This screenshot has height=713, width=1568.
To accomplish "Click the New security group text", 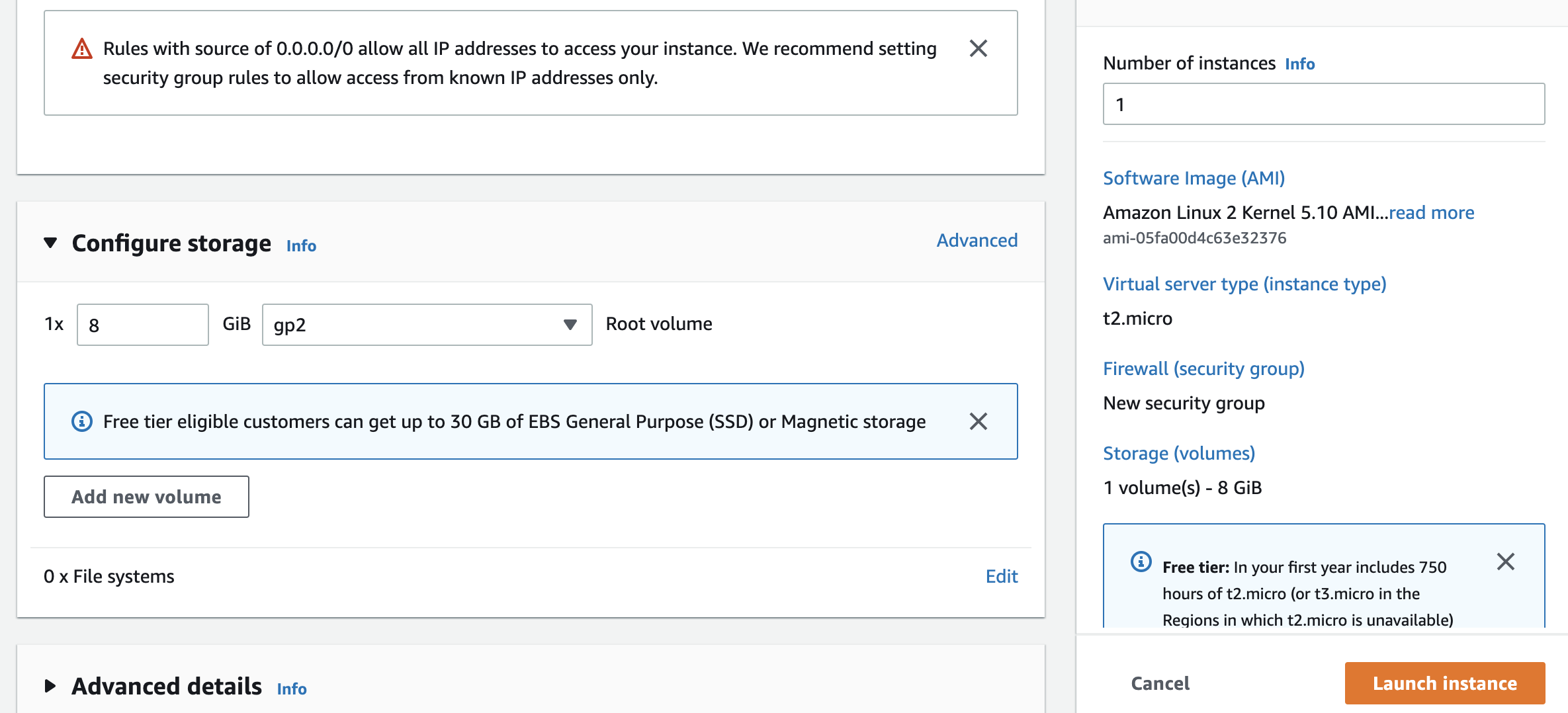I will tap(1184, 403).
